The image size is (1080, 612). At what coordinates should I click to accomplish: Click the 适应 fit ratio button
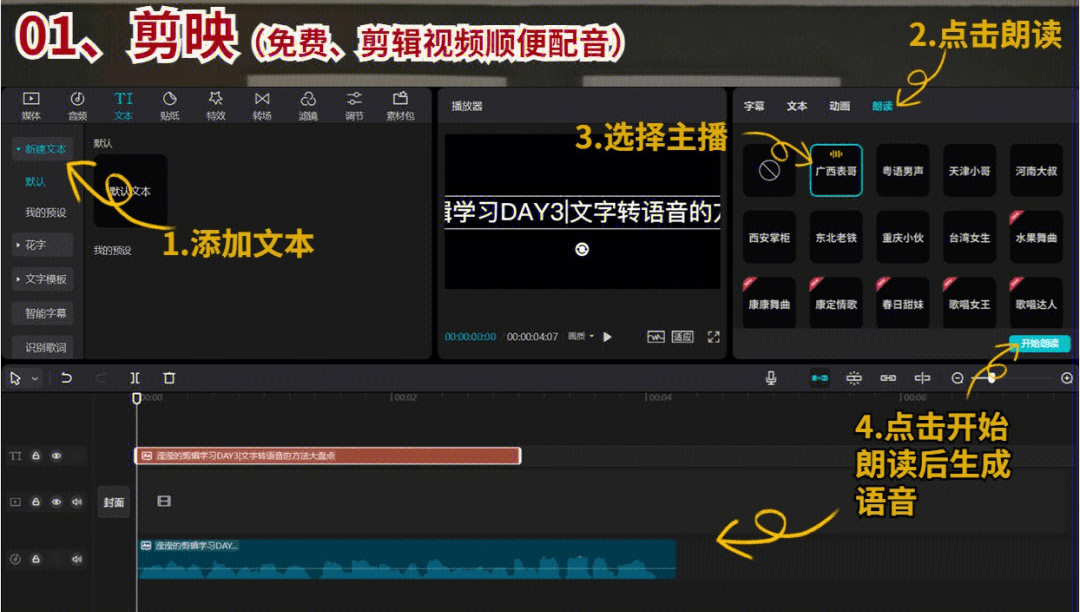(x=683, y=337)
